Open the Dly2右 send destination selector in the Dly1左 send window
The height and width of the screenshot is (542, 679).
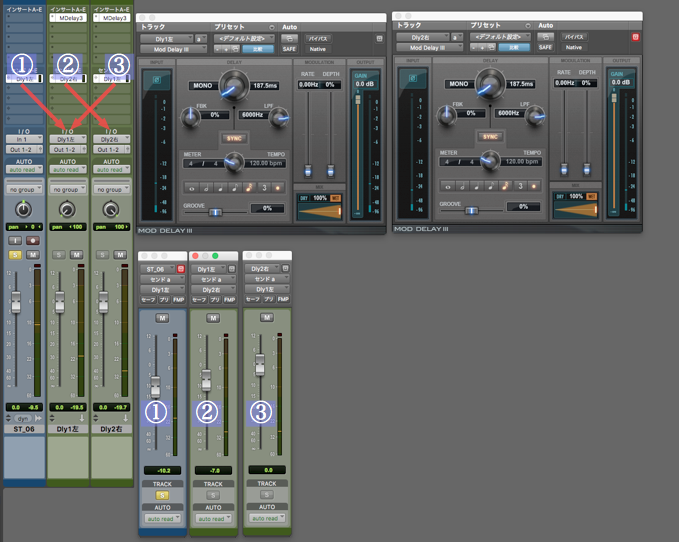[x=214, y=290]
